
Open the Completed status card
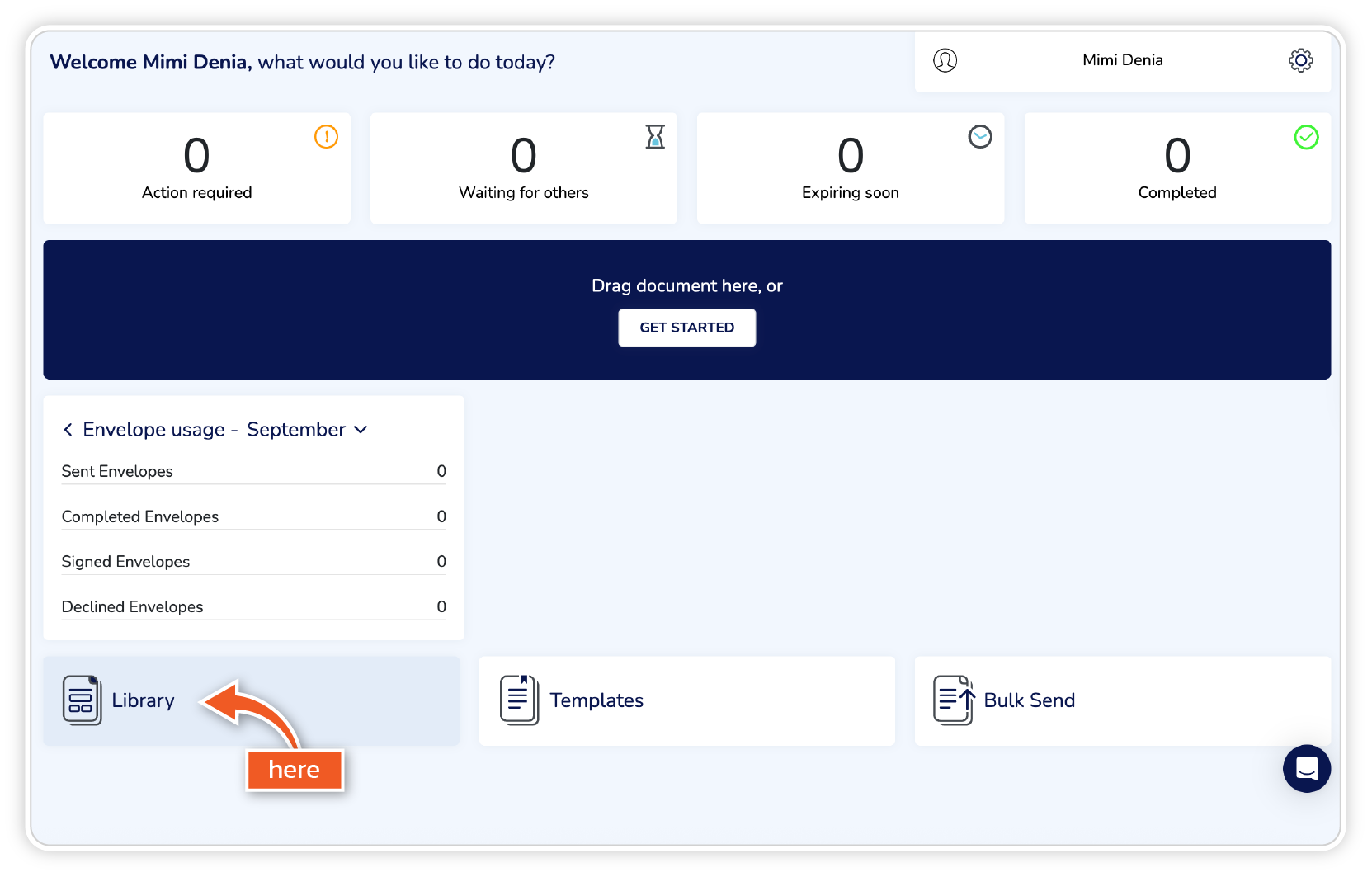(x=1177, y=168)
